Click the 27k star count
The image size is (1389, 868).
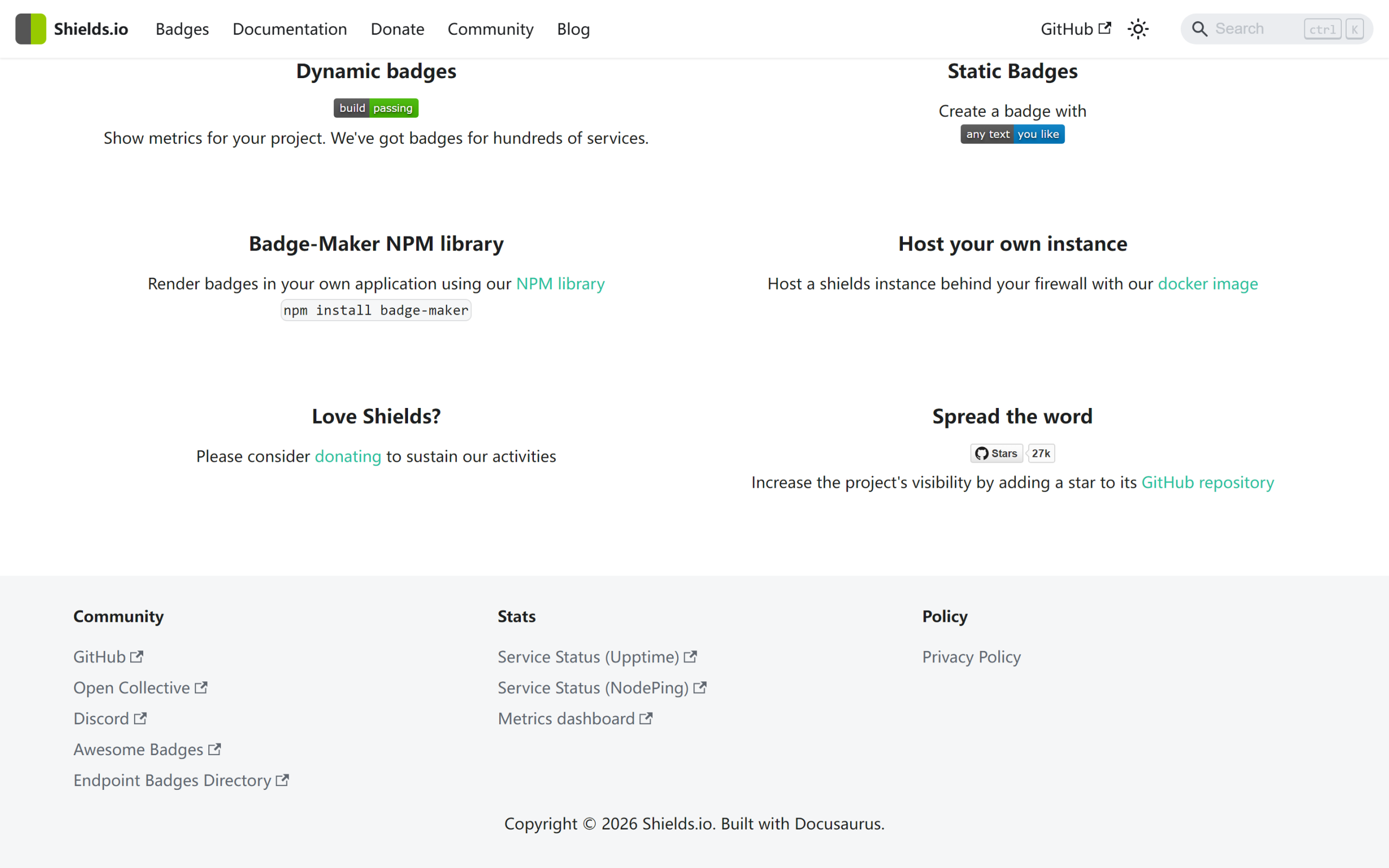coord(1041,454)
